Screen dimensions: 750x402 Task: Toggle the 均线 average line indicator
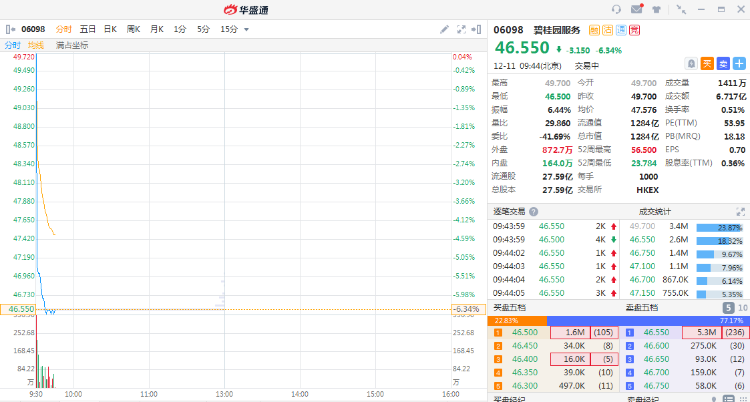(x=36, y=45)
